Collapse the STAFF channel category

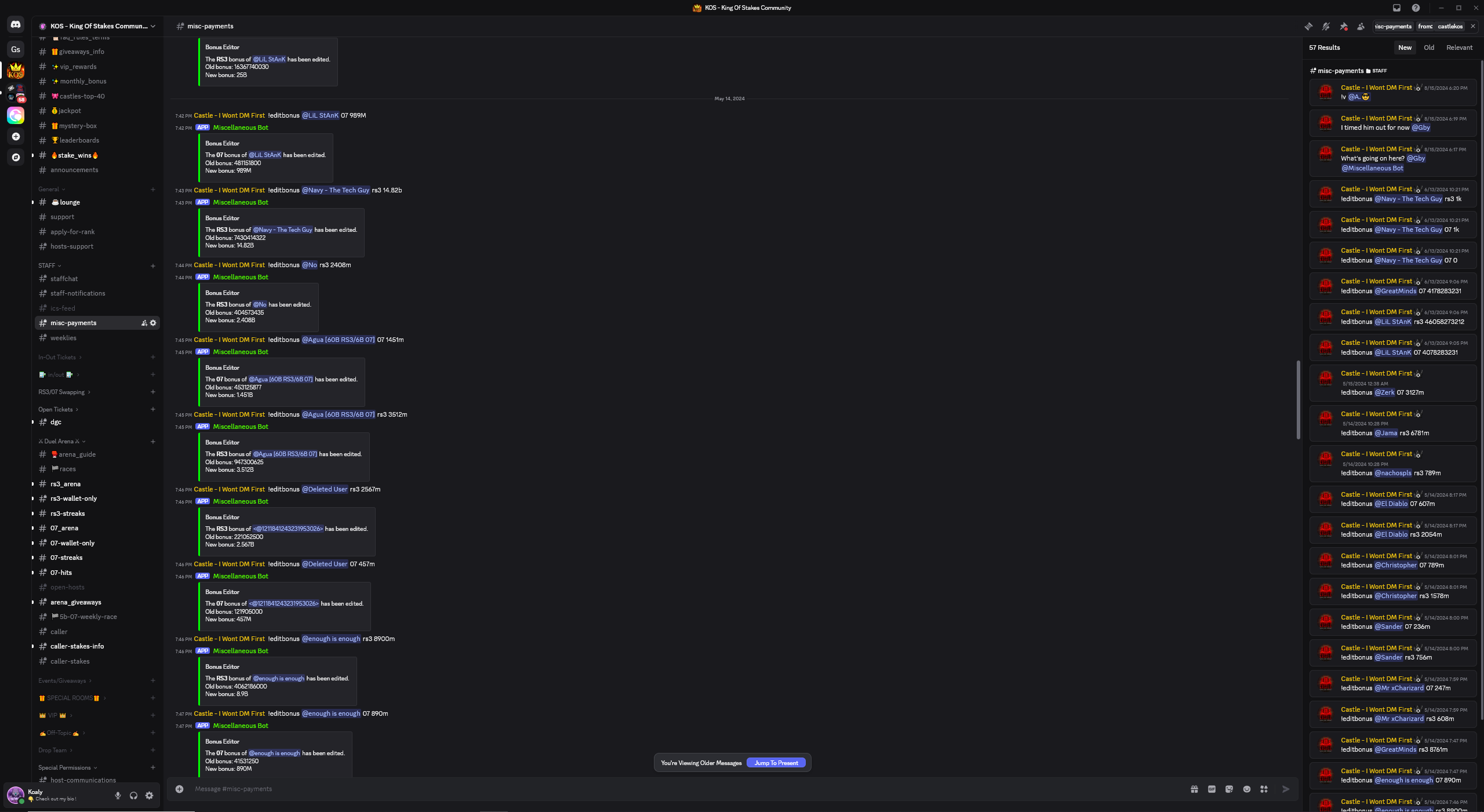point(49,265)
